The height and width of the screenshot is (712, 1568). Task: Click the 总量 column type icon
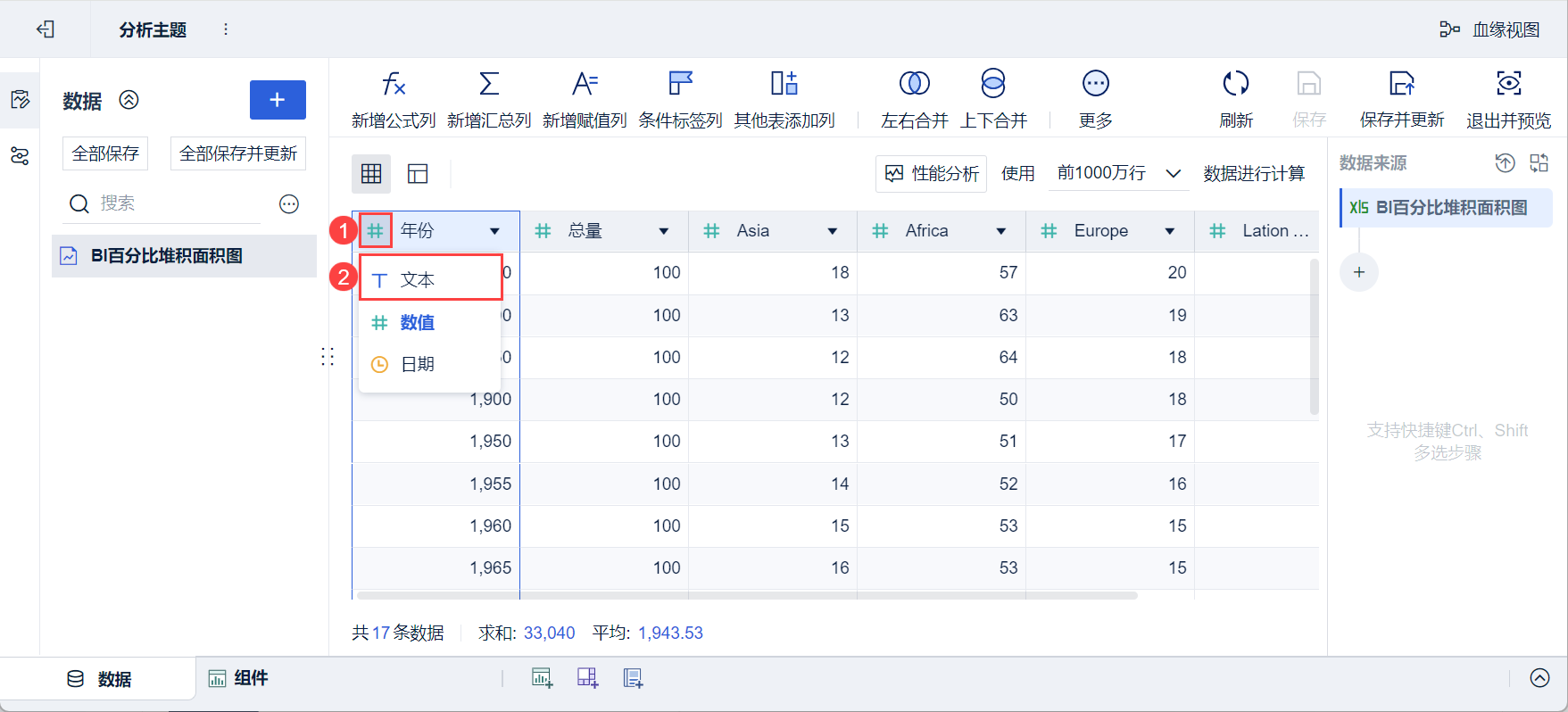click(543, 231)
